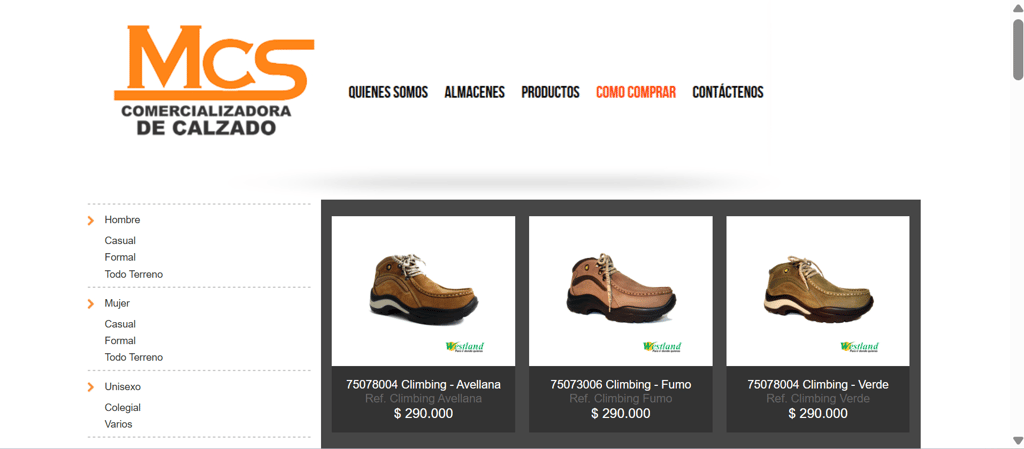This screenshot has height=449, width=1024.
Task: Open the 75073006 Climbing - Fumo title
Action: [620, 384]
